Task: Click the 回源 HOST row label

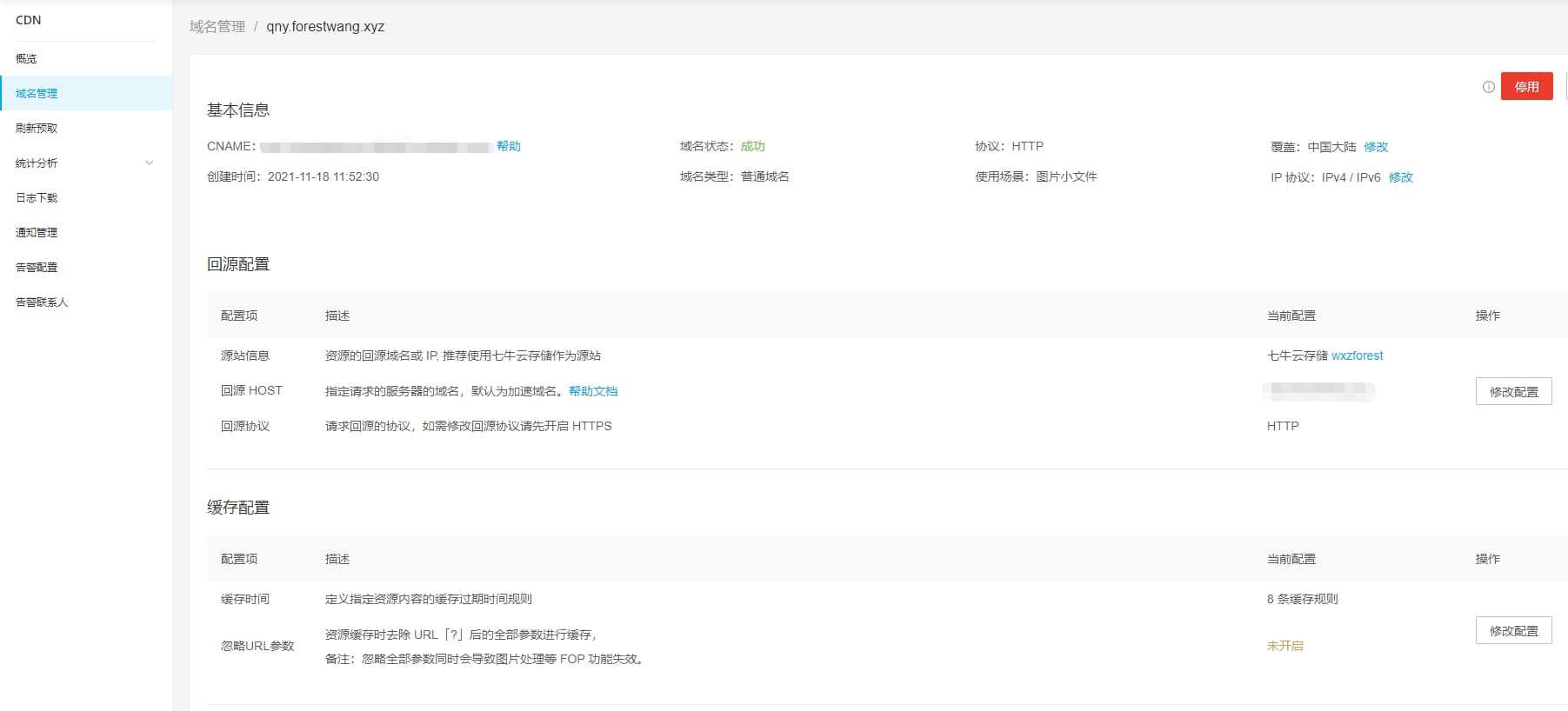Action: [x=251, y=390]
